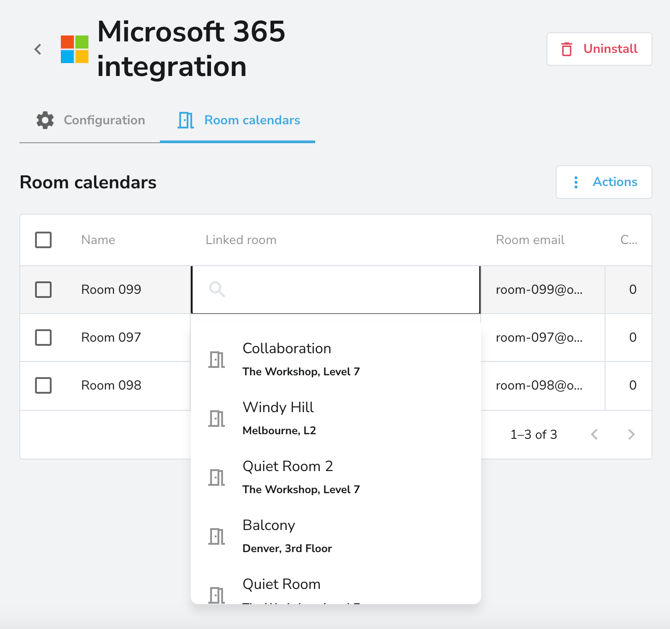The image size is (670, 629).
Task: Click the 1–3 of 3 pagination text
Action: (x=534, y=435)
